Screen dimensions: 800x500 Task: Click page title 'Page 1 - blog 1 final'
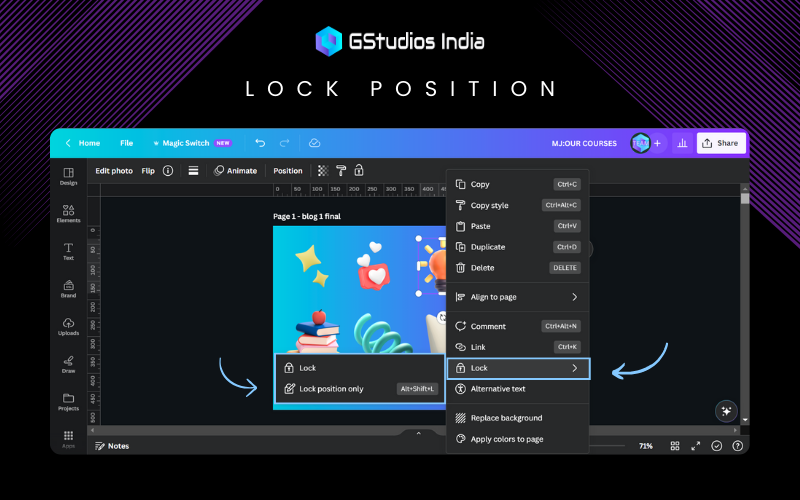pos(307,216)
